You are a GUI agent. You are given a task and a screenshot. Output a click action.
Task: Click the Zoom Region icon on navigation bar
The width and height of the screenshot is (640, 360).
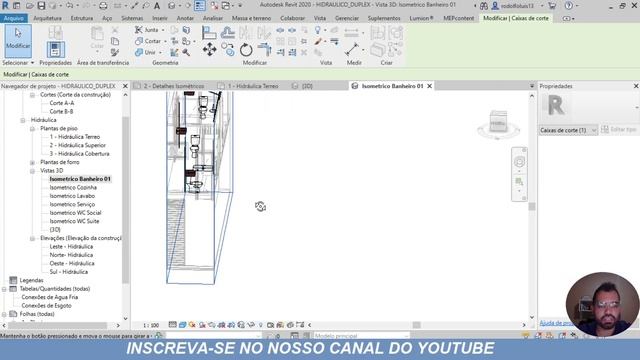519,181
